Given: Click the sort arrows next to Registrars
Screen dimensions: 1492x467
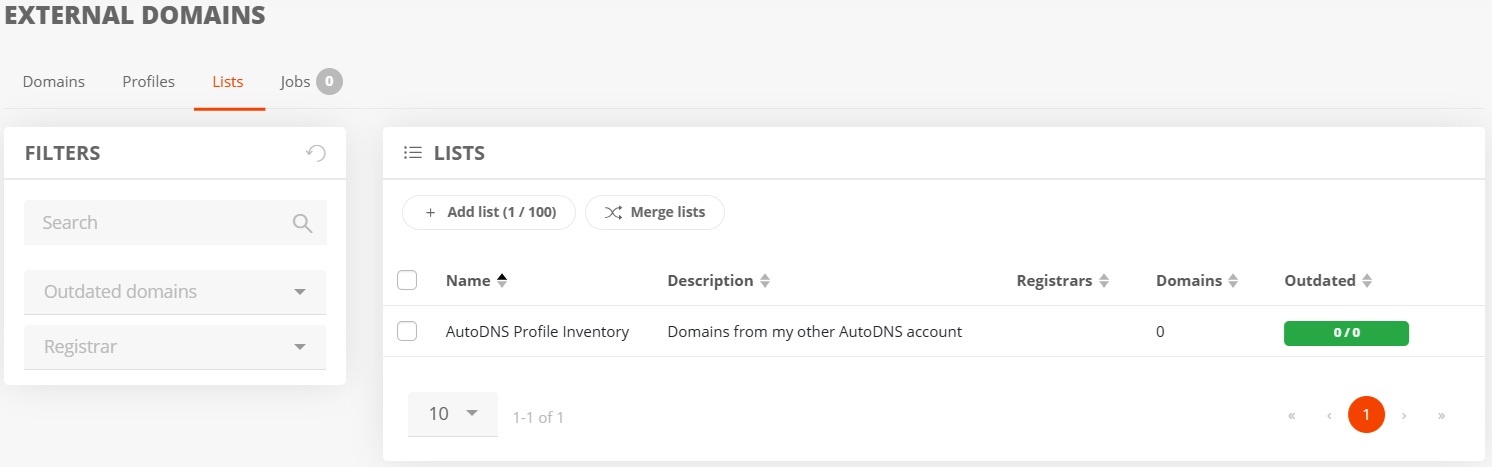Looking at the screenshot, I should click(1104, 281).
